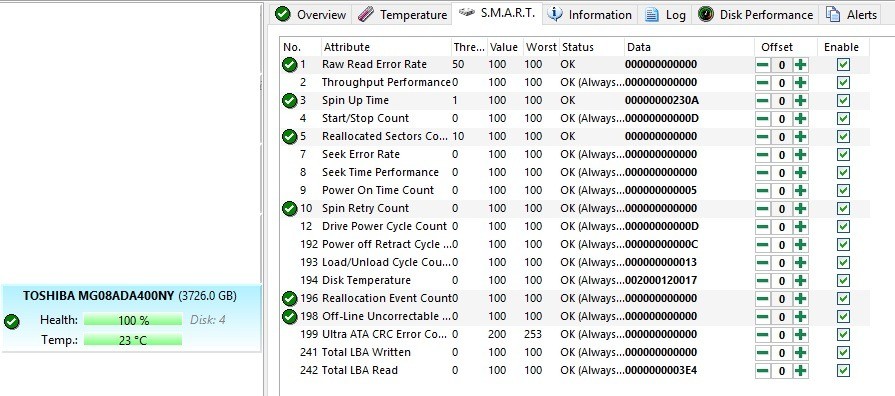Open the Disk Performance tab

pyautogui.click(x=756, y=15)
